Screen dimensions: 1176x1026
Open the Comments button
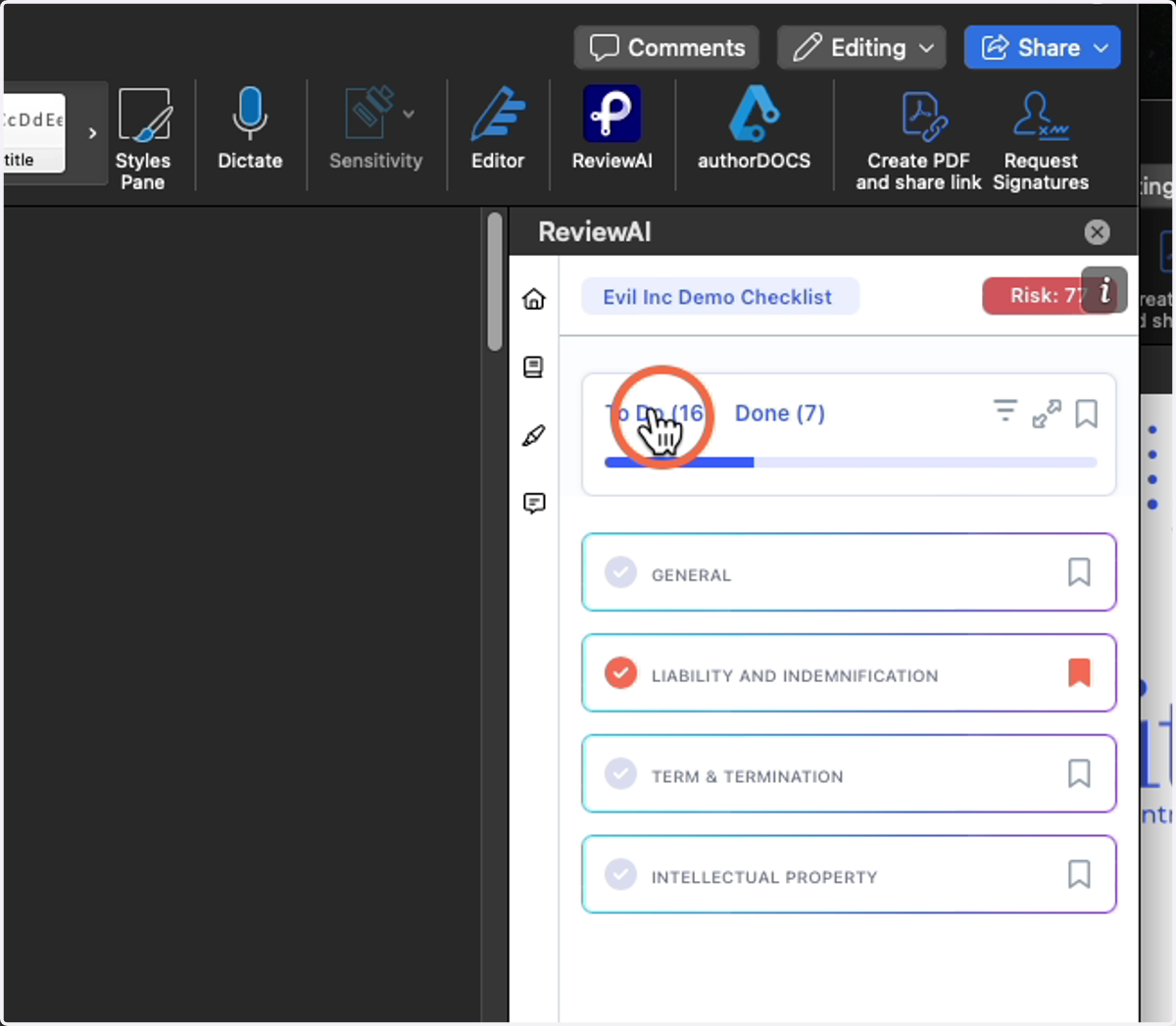click(666, 47)
